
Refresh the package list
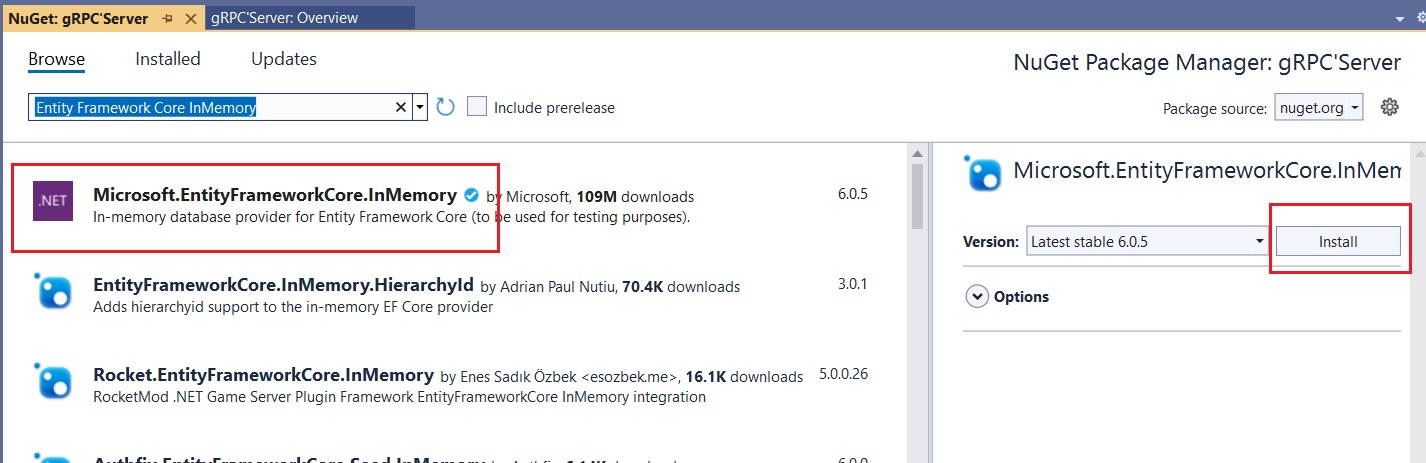point(446,107)
